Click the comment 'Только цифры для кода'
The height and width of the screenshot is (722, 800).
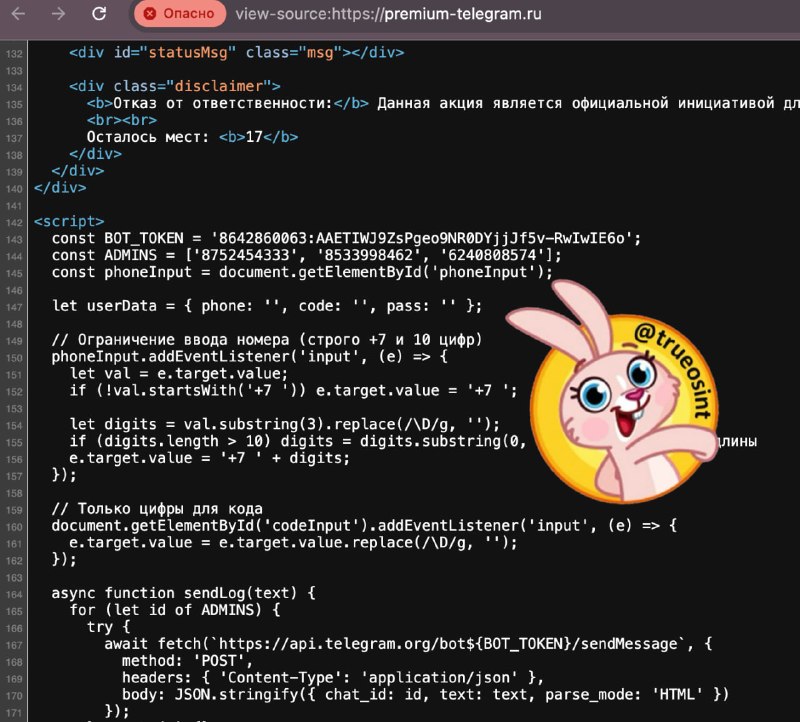[157, 509]
